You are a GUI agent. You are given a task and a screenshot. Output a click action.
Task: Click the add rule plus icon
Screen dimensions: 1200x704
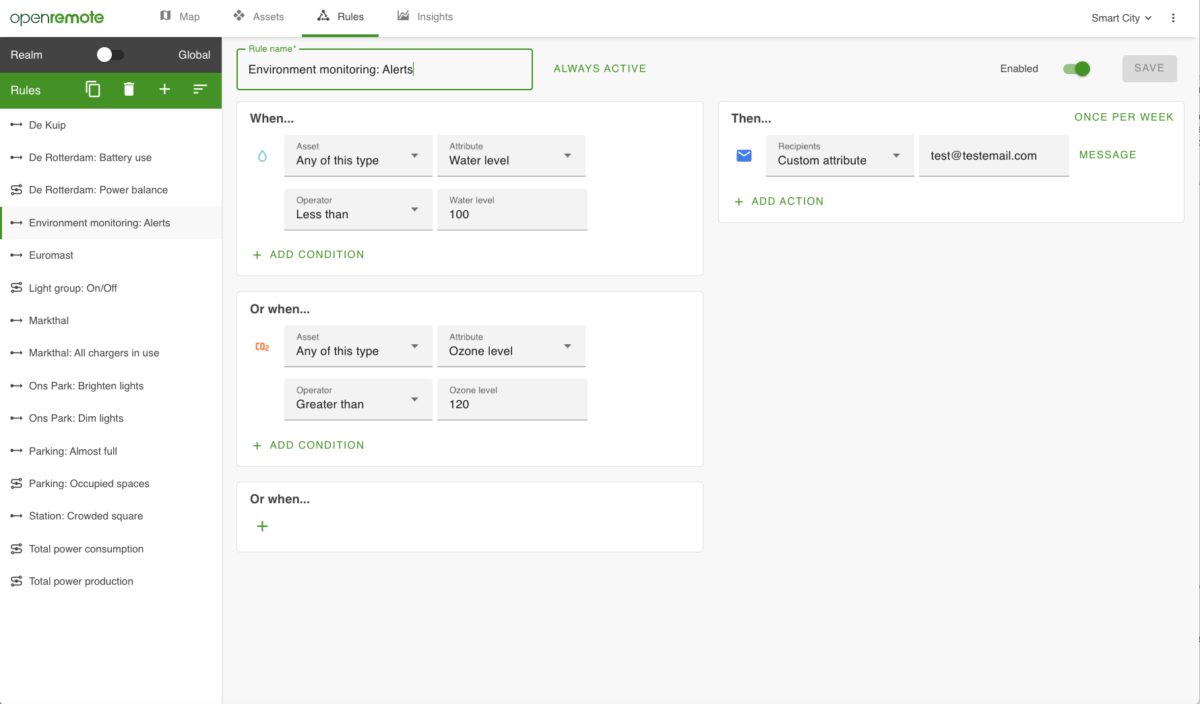pyautogui.click(x=165, y=90)
